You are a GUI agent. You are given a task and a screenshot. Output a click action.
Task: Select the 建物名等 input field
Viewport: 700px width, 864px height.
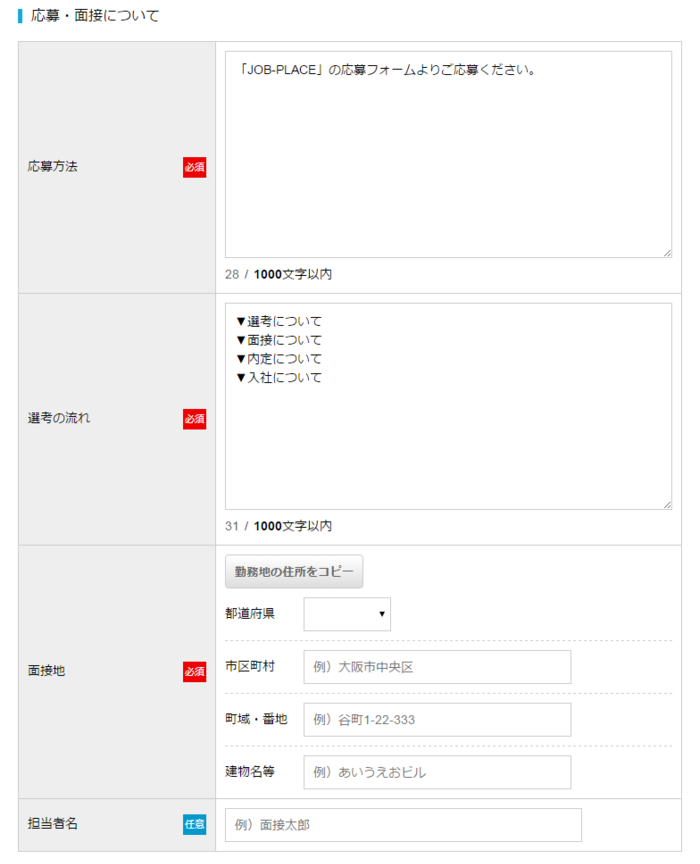437,772
